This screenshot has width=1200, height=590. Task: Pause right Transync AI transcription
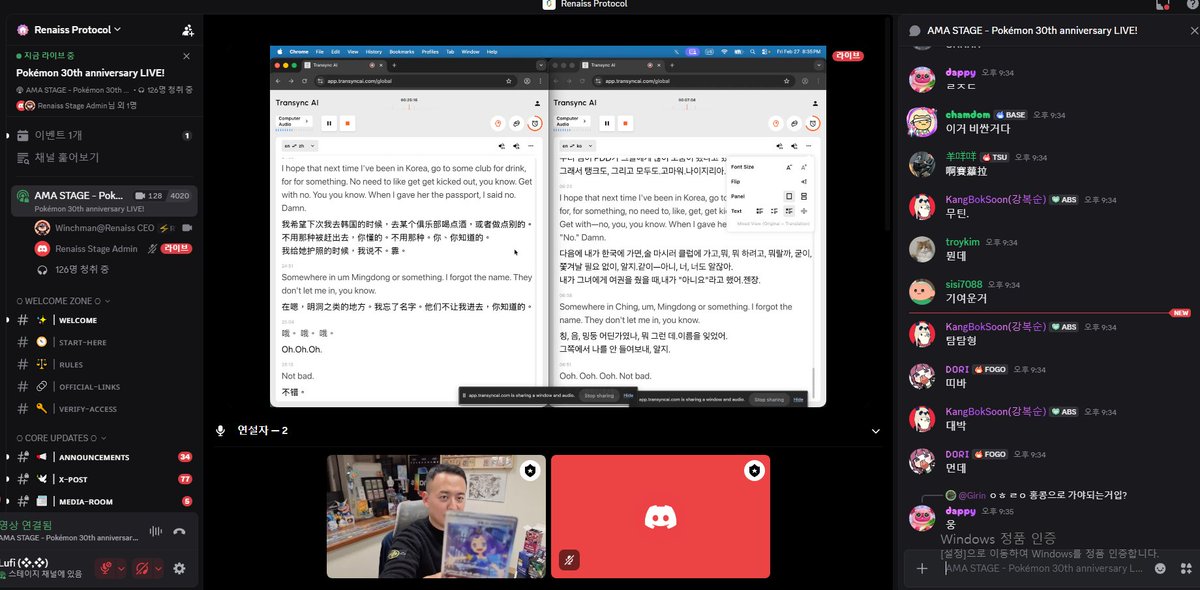coord(607,124)
